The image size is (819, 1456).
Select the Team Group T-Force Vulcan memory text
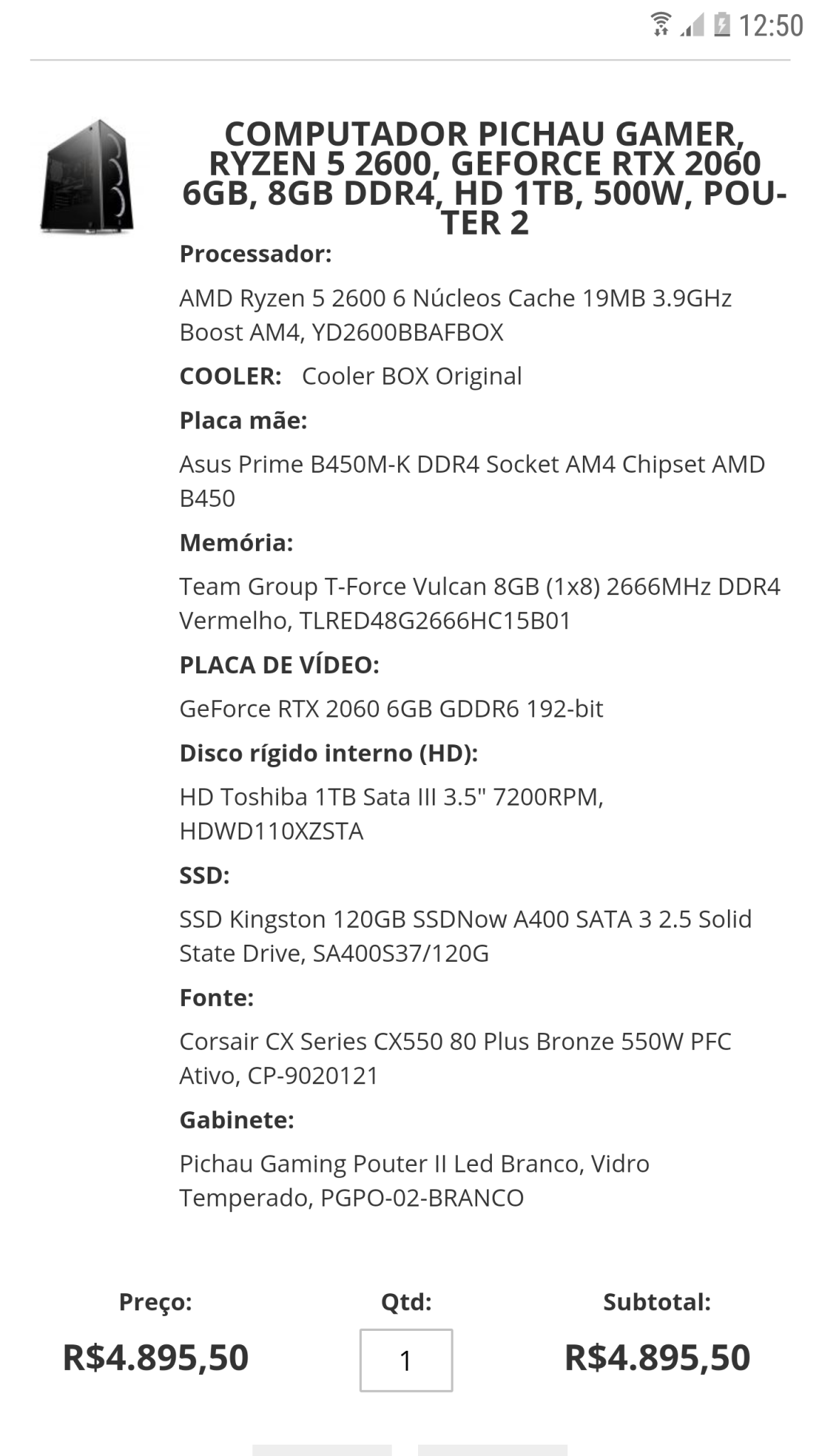pos(480,604)
